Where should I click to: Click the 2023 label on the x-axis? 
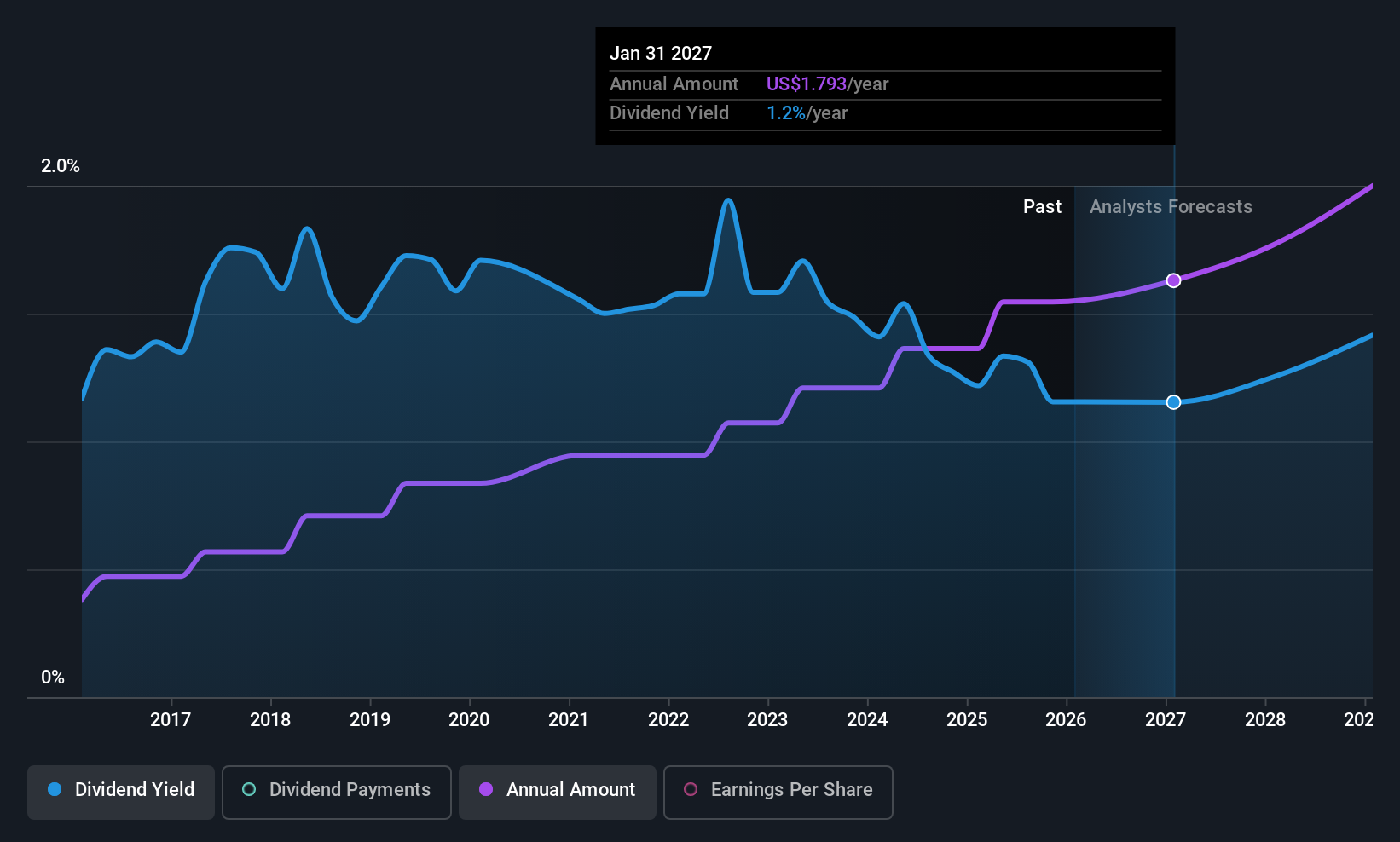(x=767, y=719)
